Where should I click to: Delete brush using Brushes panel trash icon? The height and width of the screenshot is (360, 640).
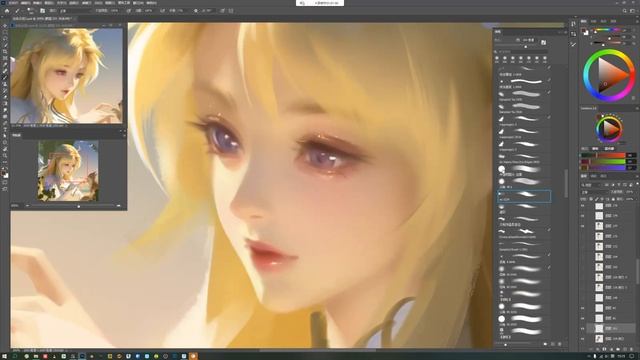560,344
